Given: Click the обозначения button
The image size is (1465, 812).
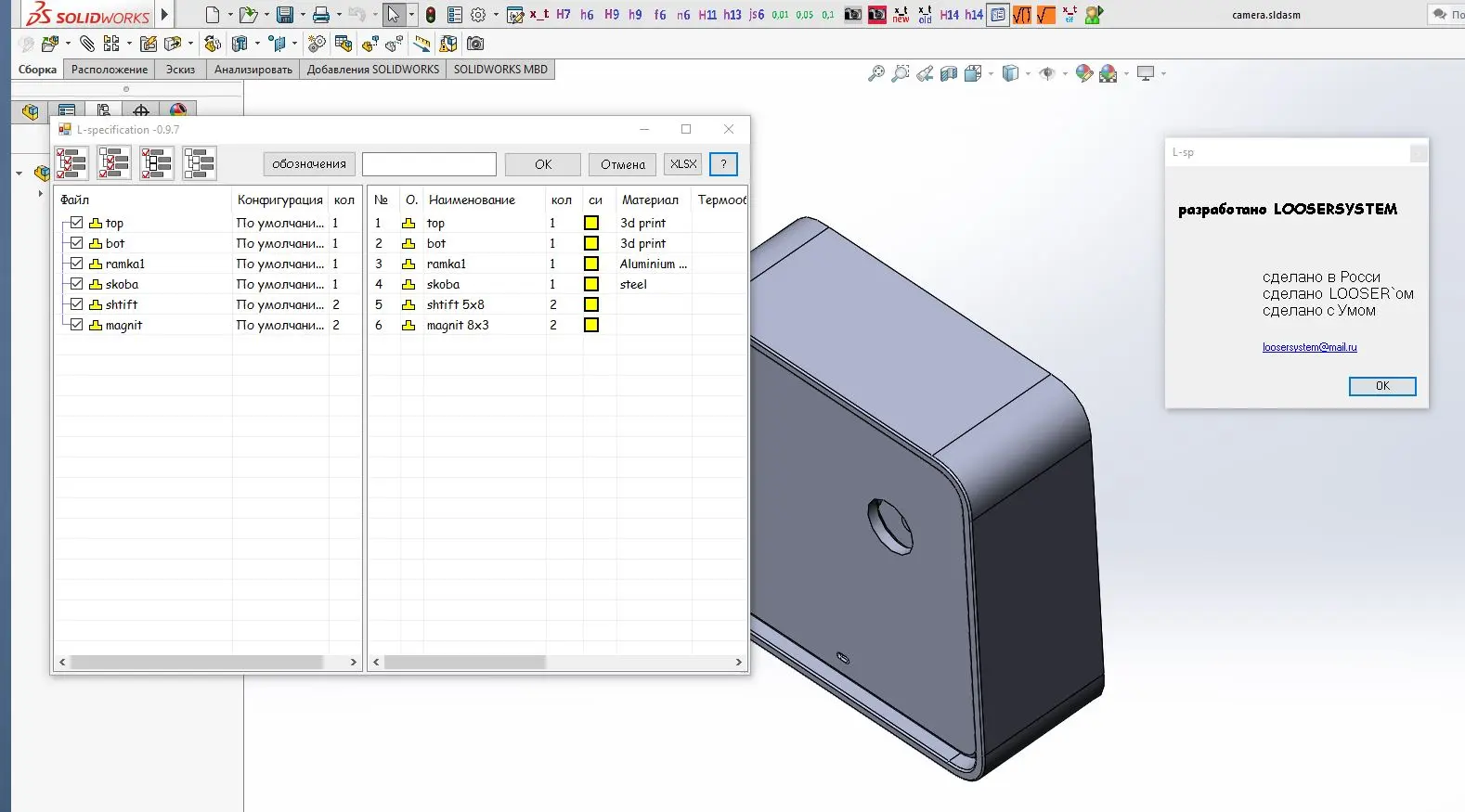Looking at the screenshot, I should point(309,164).
